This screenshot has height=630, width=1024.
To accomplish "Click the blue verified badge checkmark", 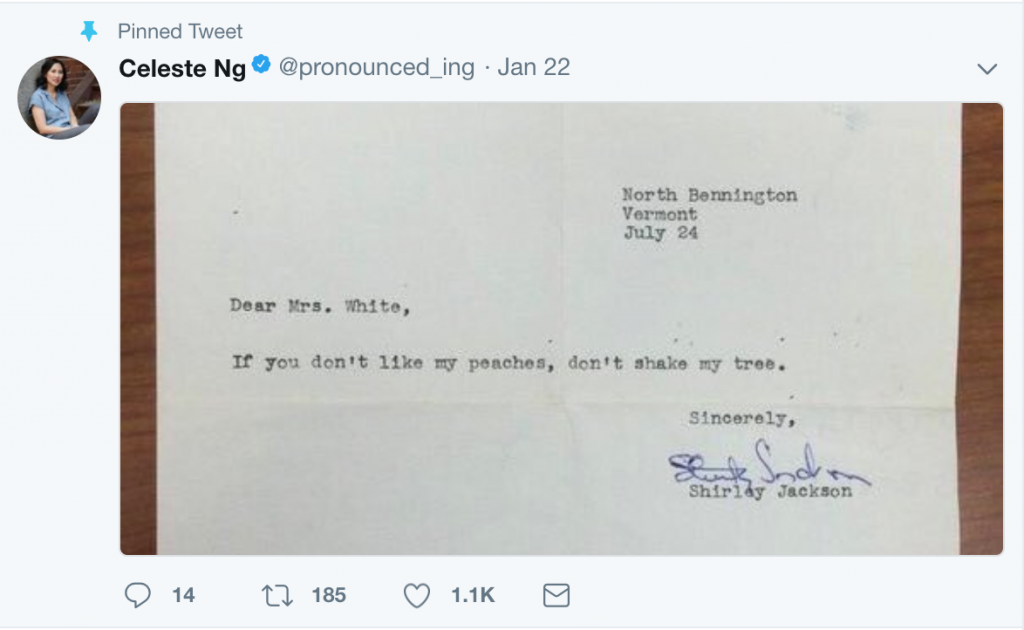I will tap(261, 67).
